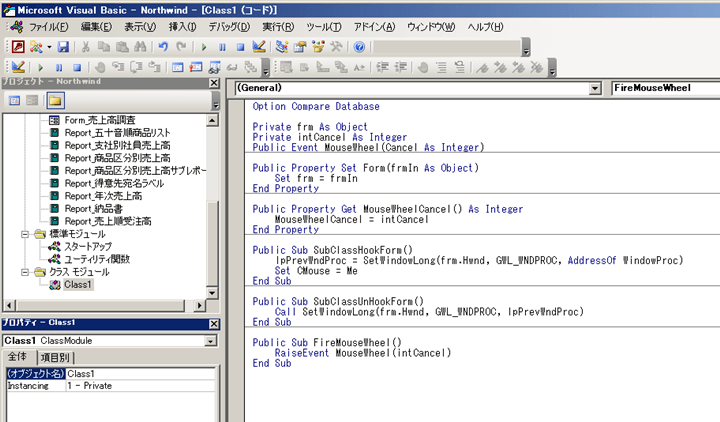
Task: Click the View Code icon in project pane
Action: pos(16,101)
